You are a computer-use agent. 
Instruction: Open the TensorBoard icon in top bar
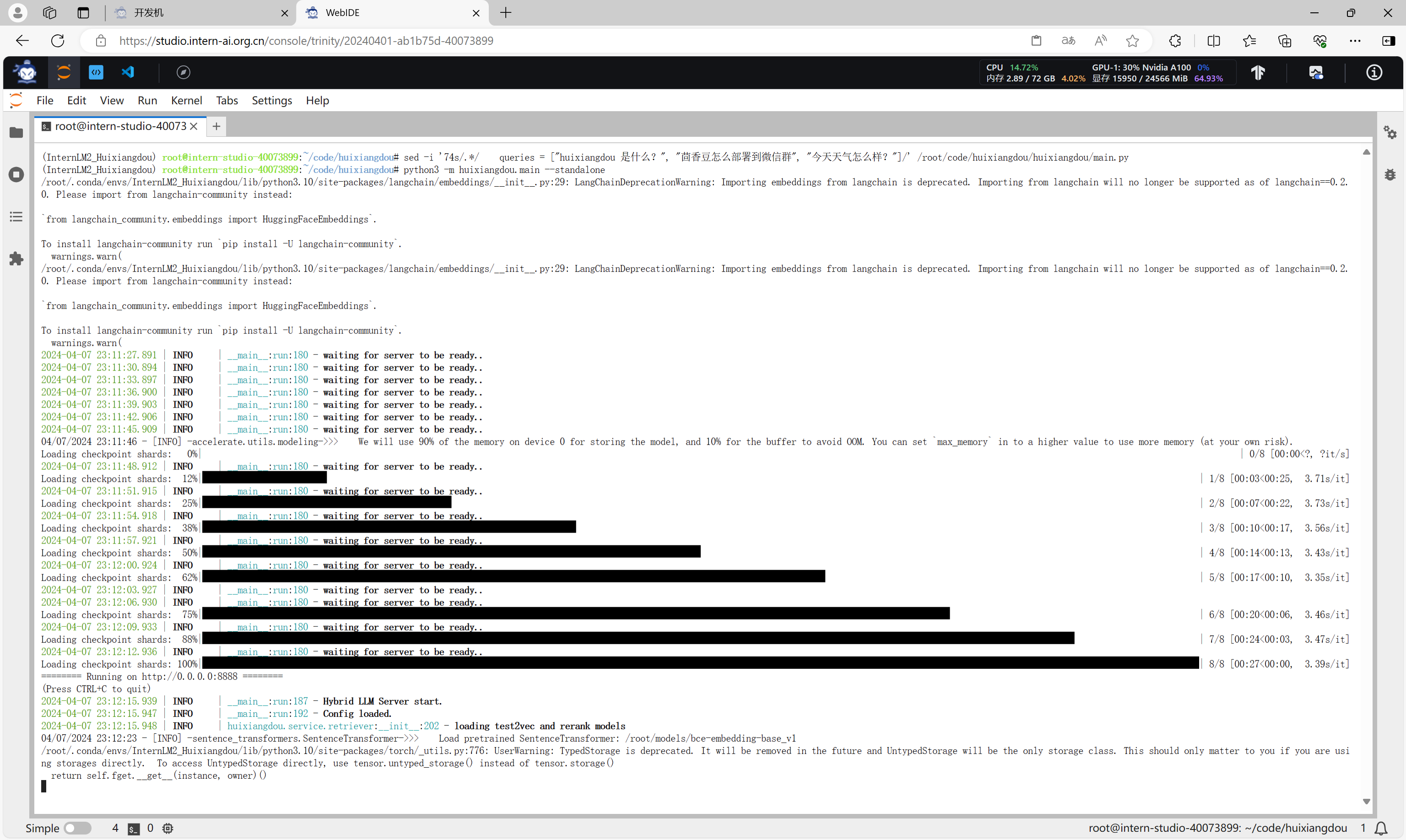[x=1258, y=72]
